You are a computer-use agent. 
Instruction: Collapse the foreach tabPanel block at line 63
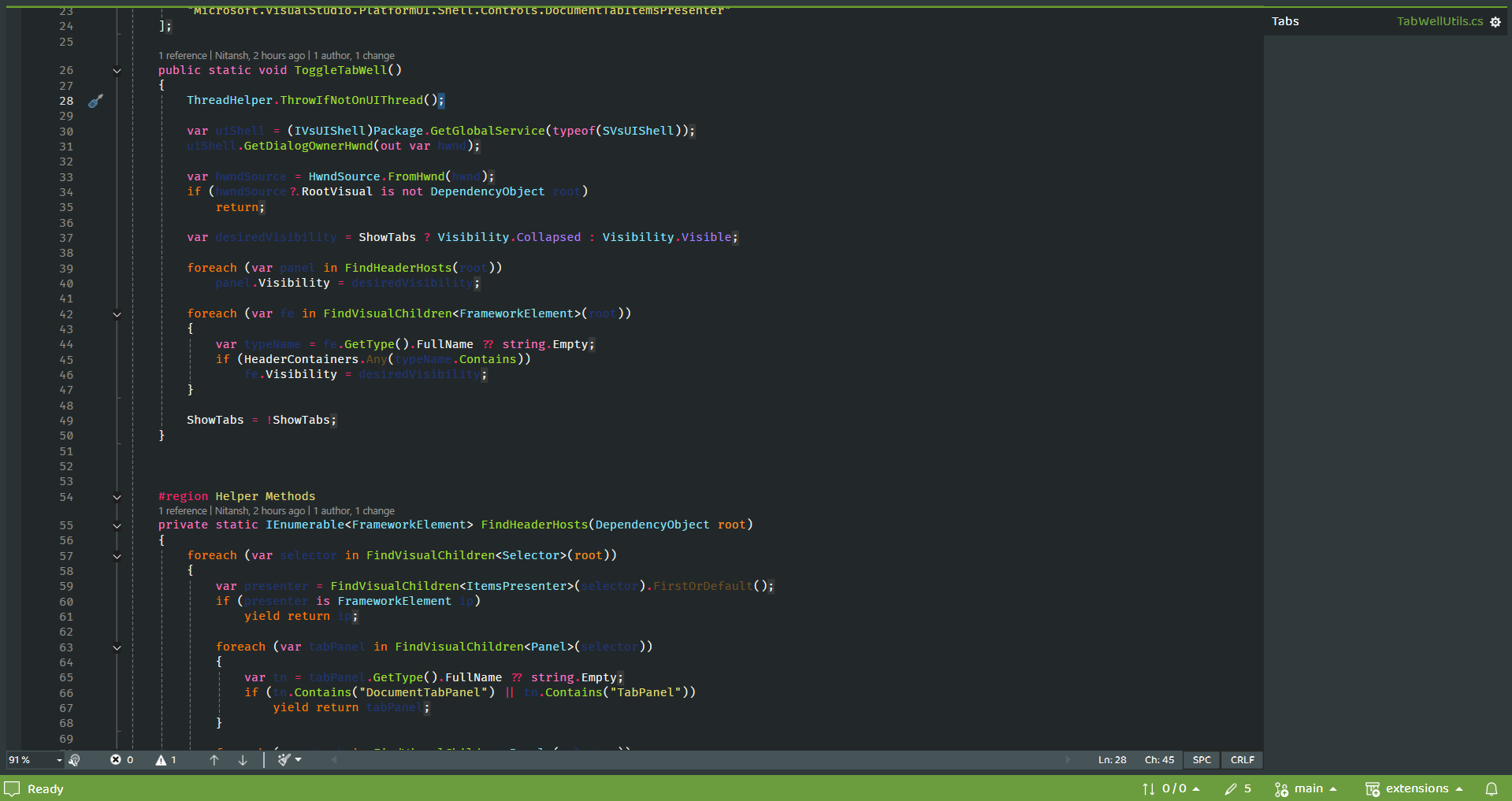(x=117, y=647)
